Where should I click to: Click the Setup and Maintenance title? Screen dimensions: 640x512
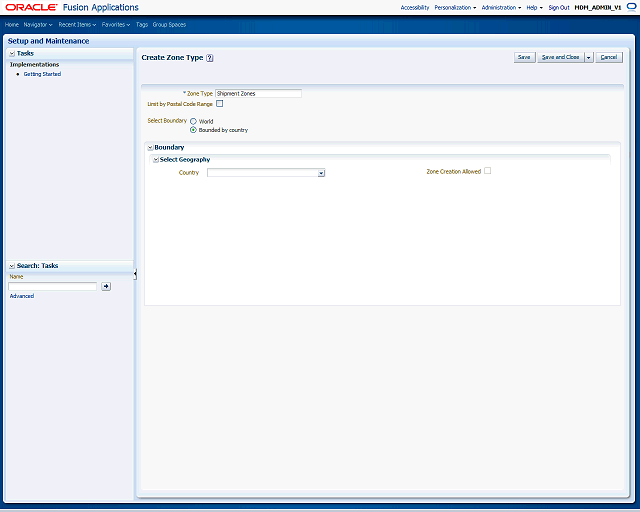pyautogui.click(x=48, y=41)
